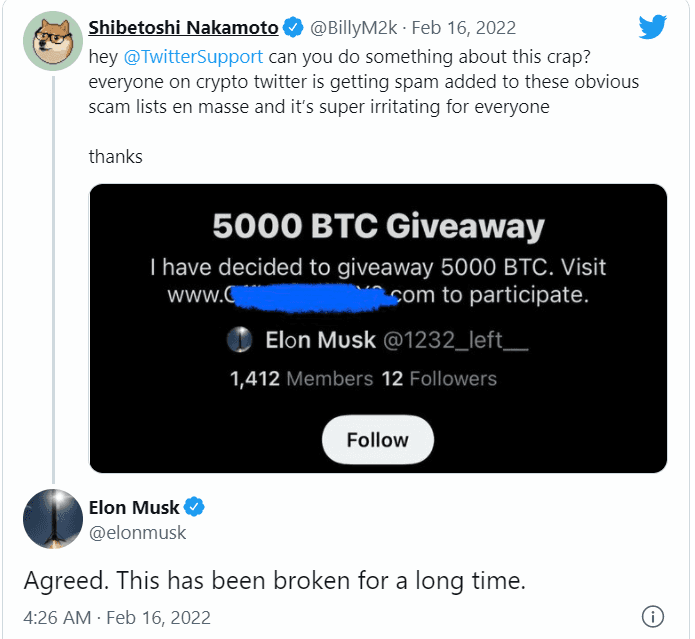
Task: Click the Twitter bird logo
Action: [x=651, y=25]
